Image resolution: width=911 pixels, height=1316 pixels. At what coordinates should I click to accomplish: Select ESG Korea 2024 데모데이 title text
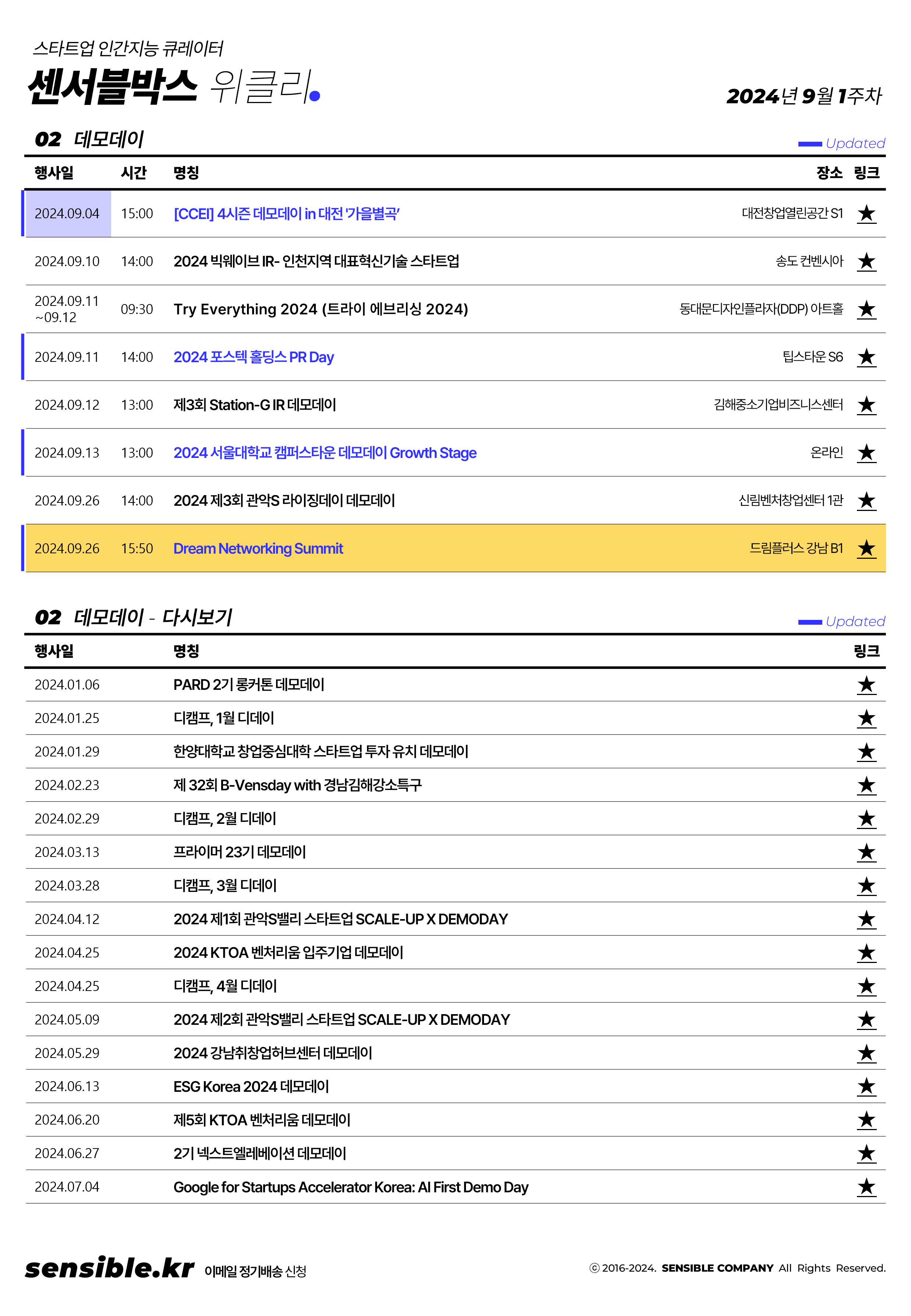click(251, 1087)
